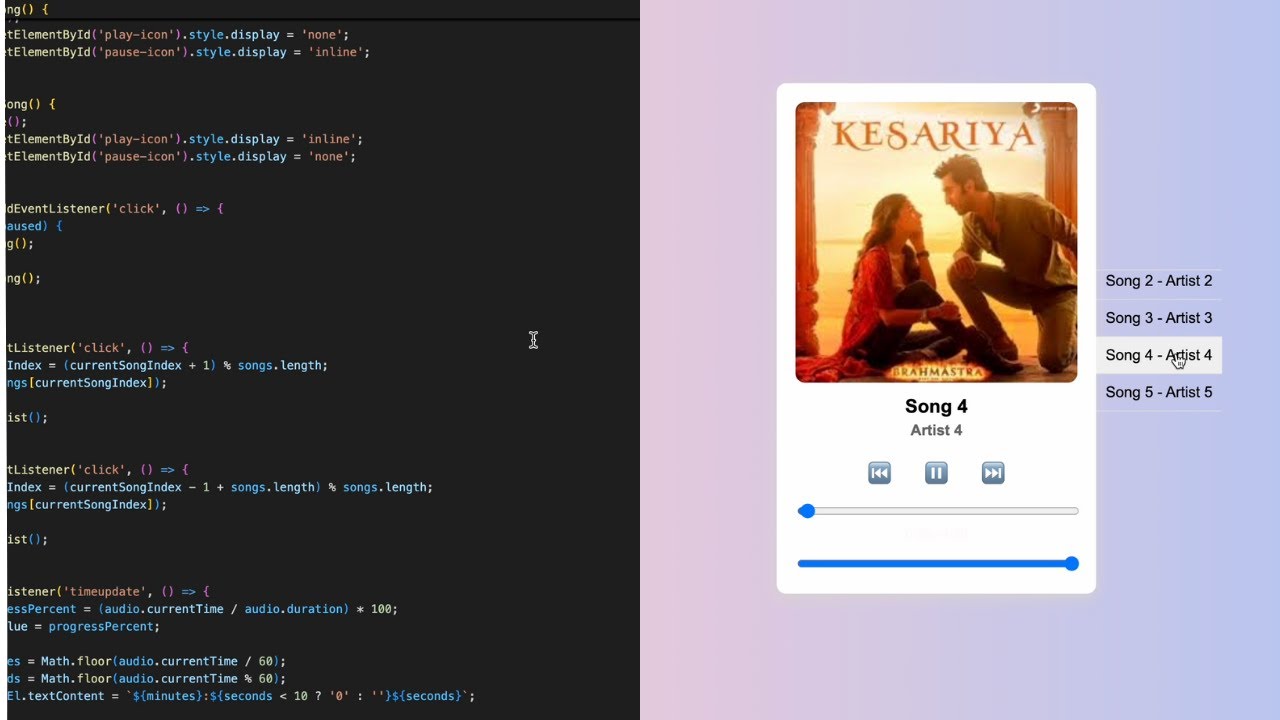Click the code line with progressPercent calculation

(x=201, y=609)
